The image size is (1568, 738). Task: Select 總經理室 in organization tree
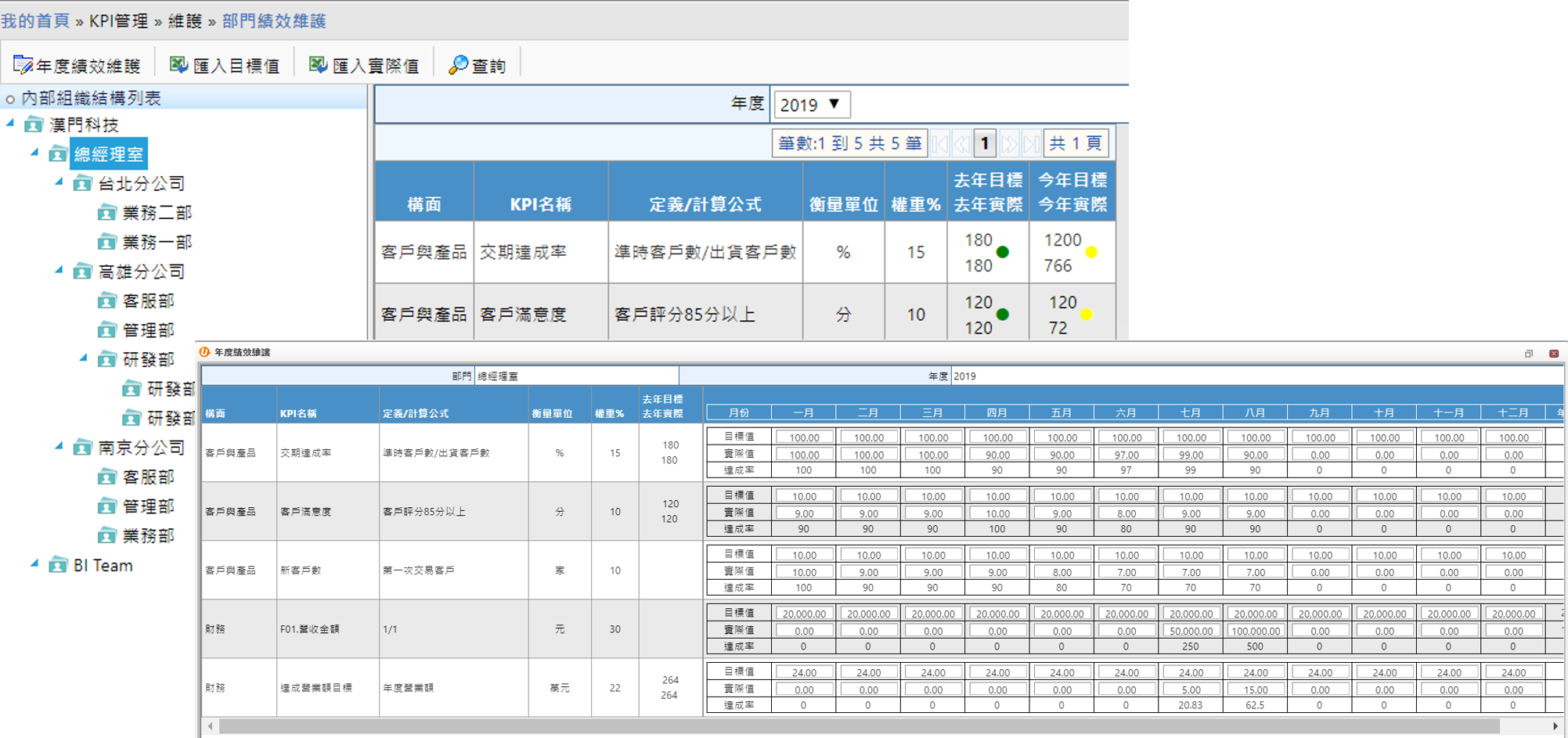pos(108,154)
